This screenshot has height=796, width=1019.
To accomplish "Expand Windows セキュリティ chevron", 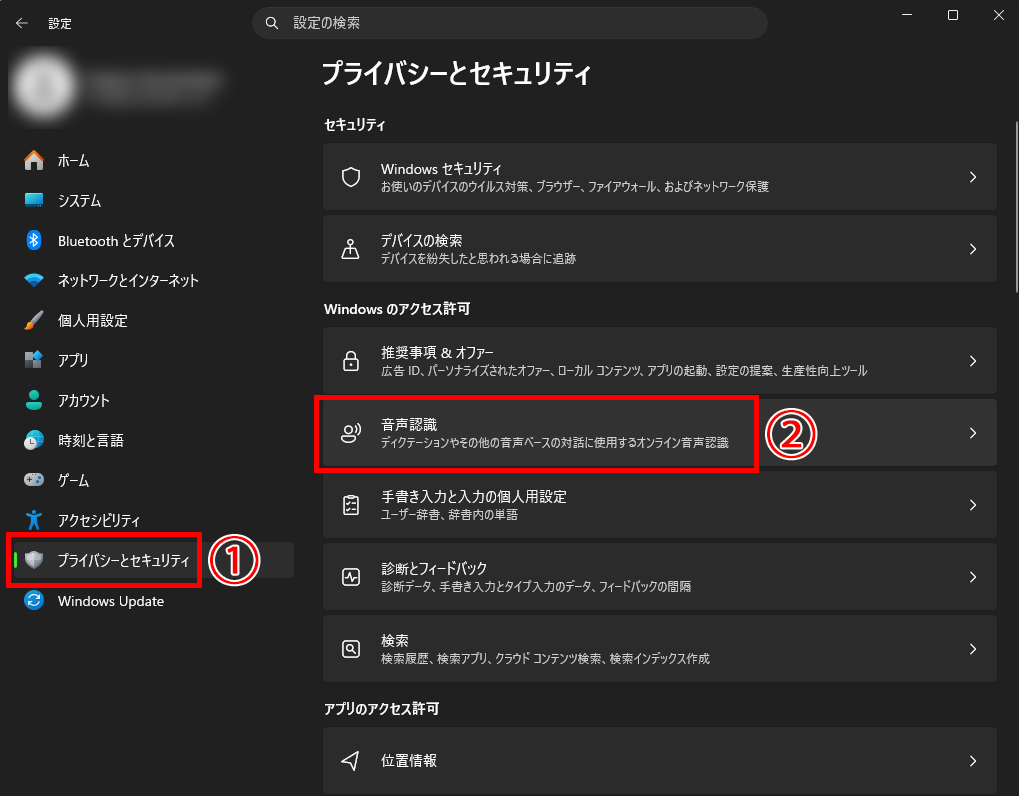I will pyautogui.click(x=973, y=177).
